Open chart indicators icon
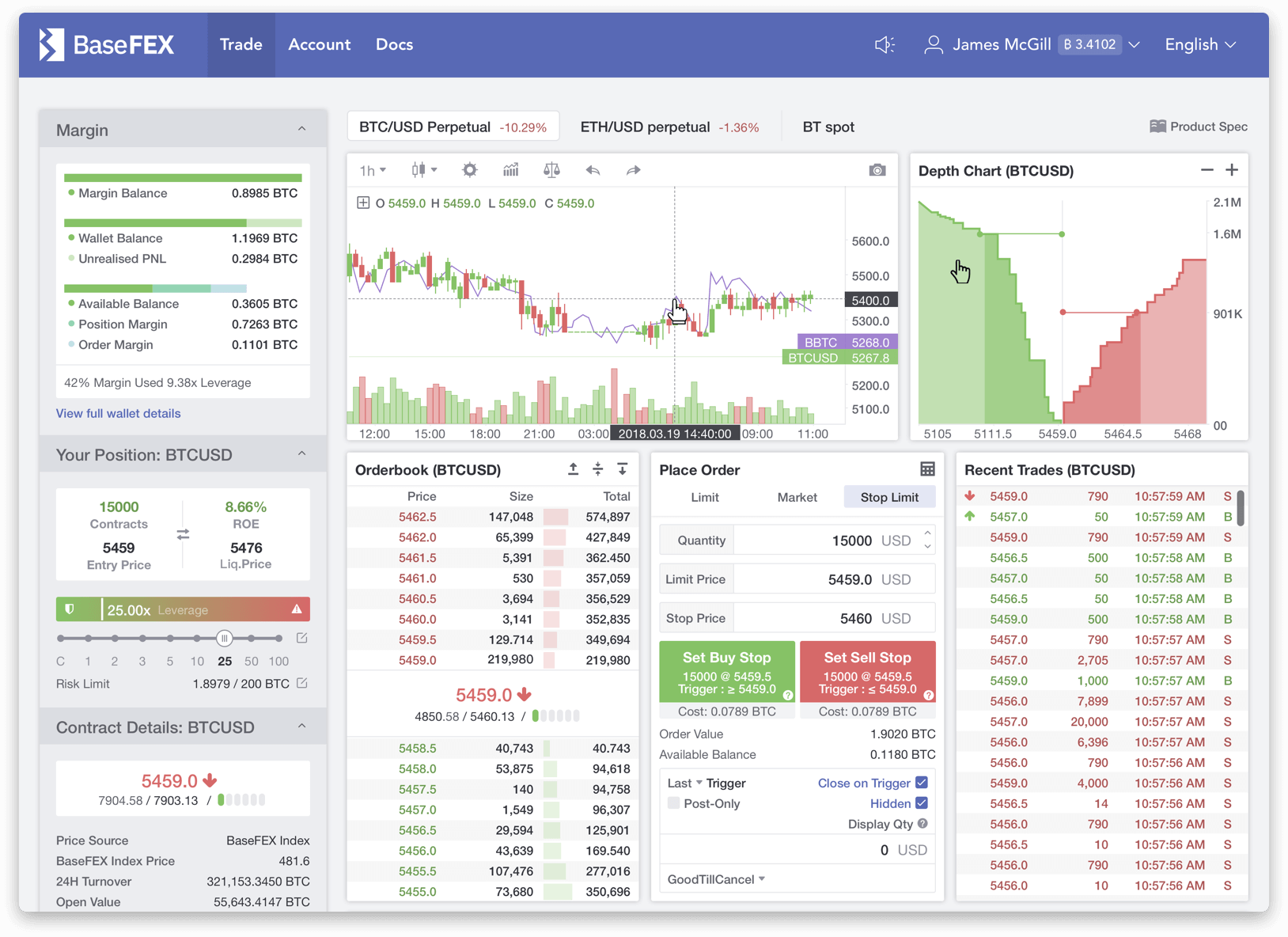 click(x=511, y=170)
